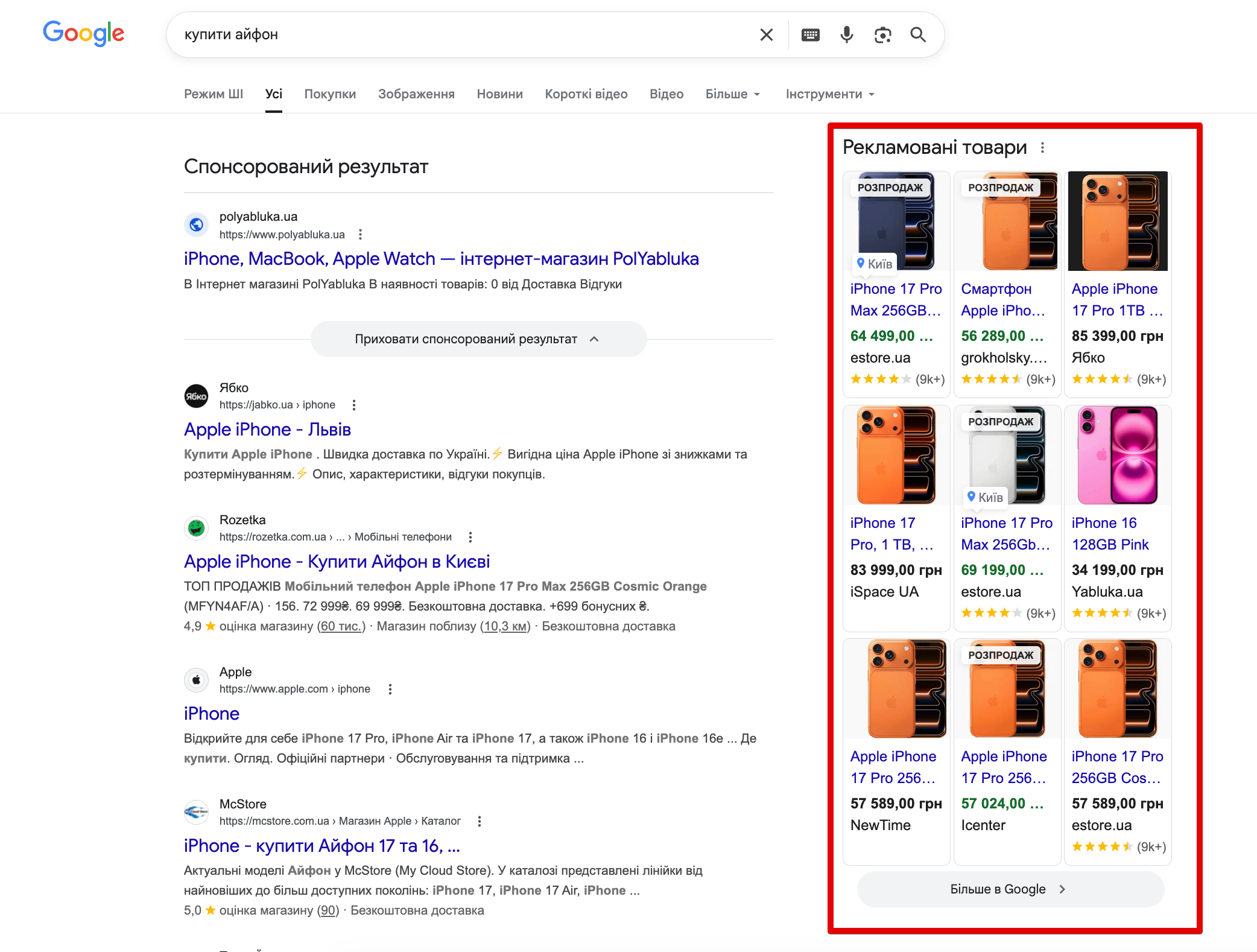Click Більше в Google button
Screen dimensions: 1257x952
click(x=1010, y=889)
